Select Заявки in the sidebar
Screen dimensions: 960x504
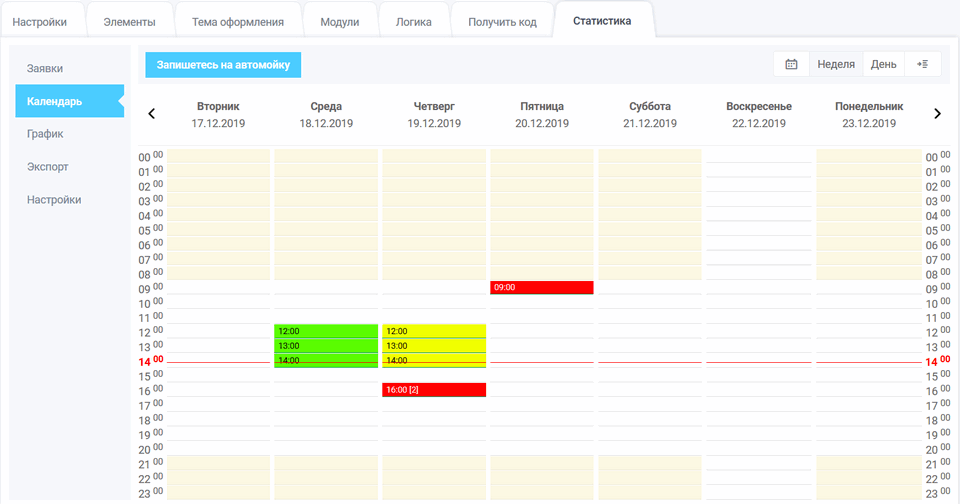pyautogui.click(x=45, y=68)
